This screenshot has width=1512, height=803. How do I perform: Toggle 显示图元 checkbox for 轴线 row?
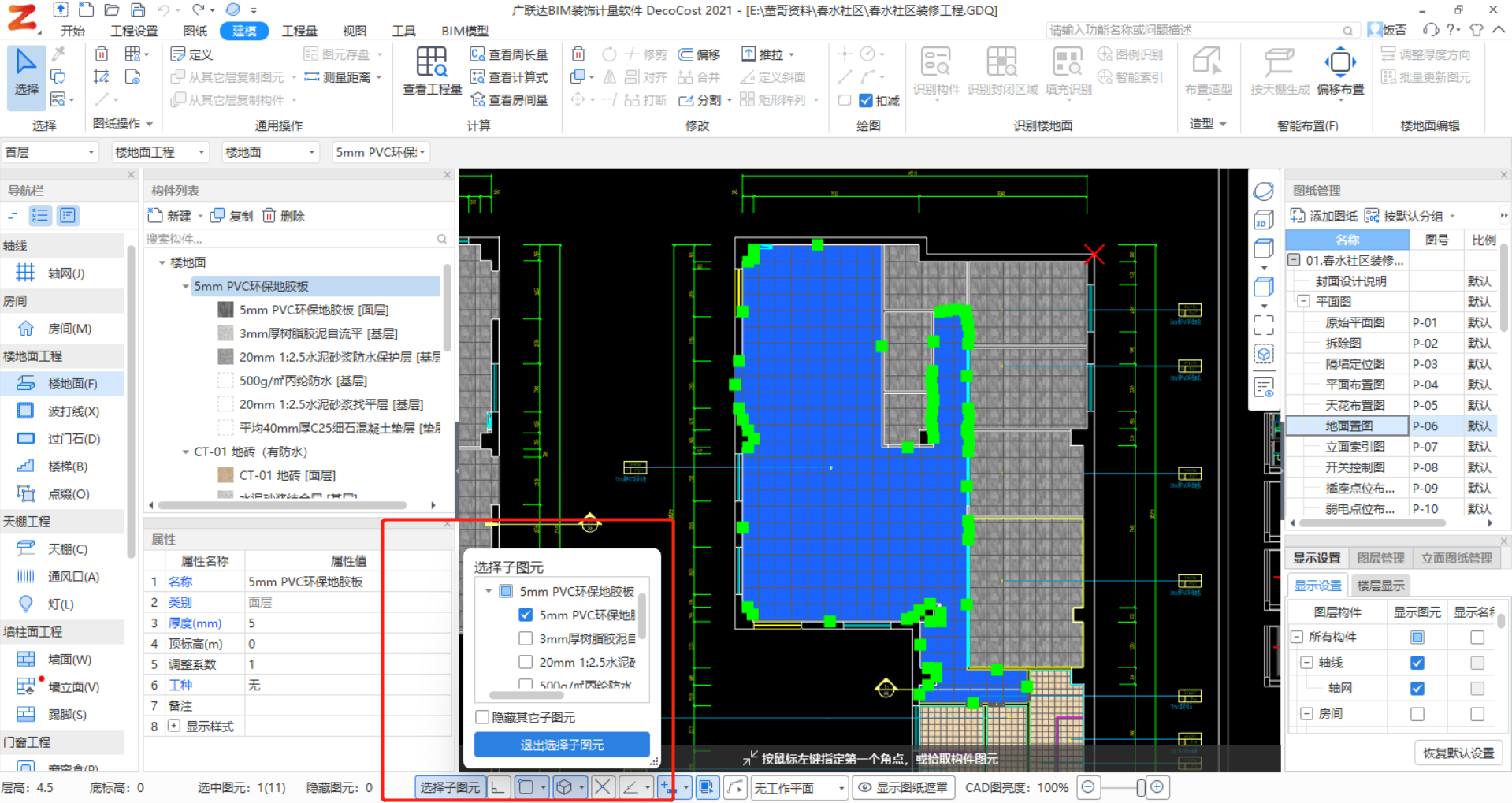1417,663
